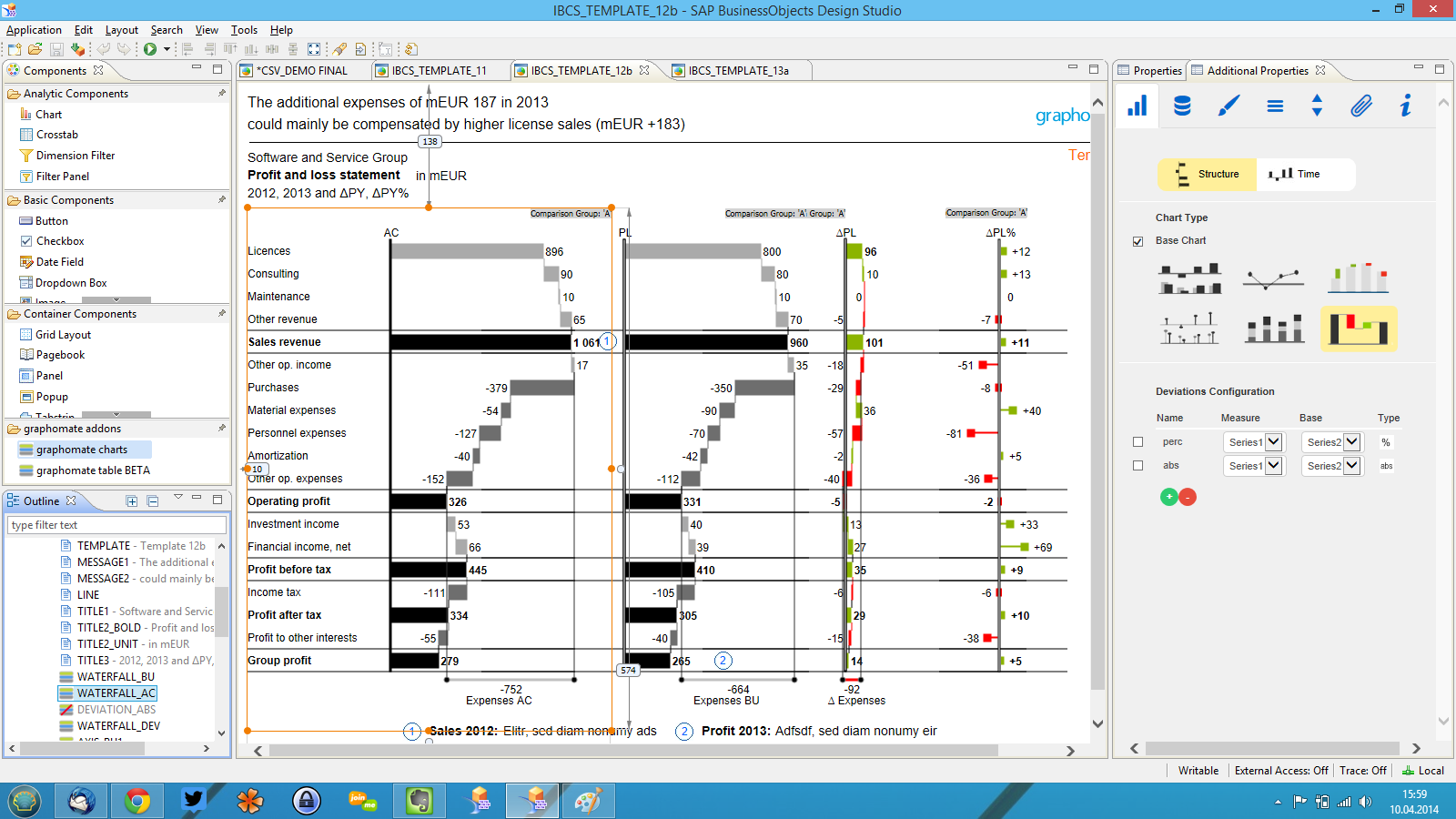
Task: Click the green plus add-deviation button
Action: pyautogui.click(x=1169, y=497)
